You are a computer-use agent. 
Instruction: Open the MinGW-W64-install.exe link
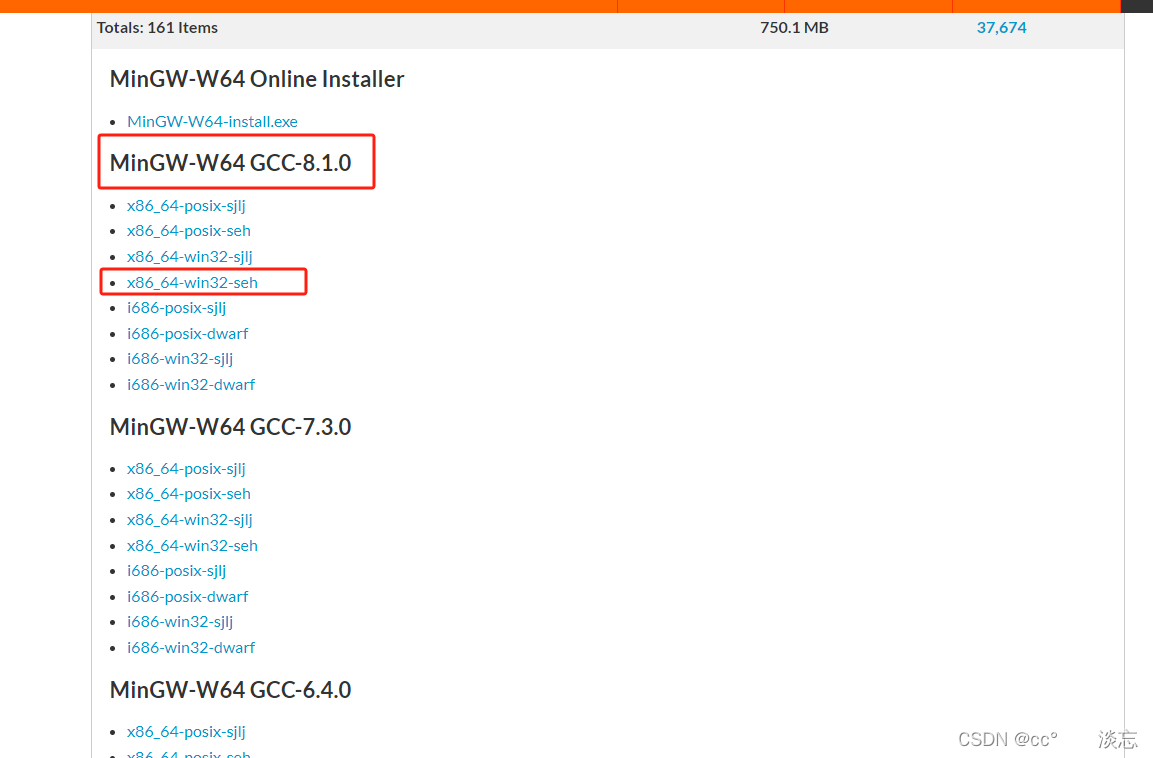point(212,121)
